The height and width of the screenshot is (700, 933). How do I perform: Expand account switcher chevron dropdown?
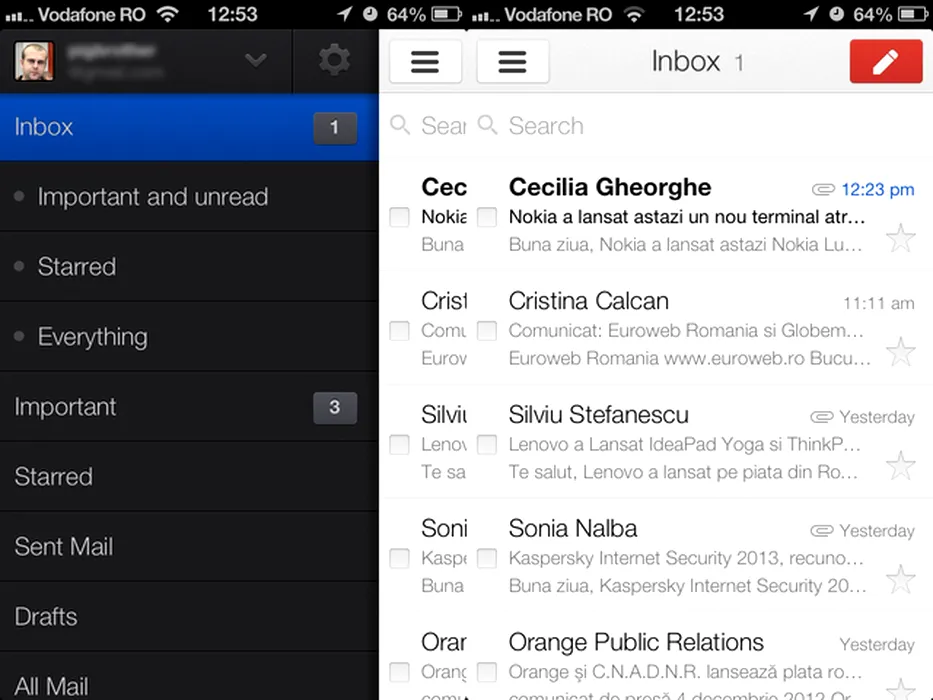(x=256, y=60)
